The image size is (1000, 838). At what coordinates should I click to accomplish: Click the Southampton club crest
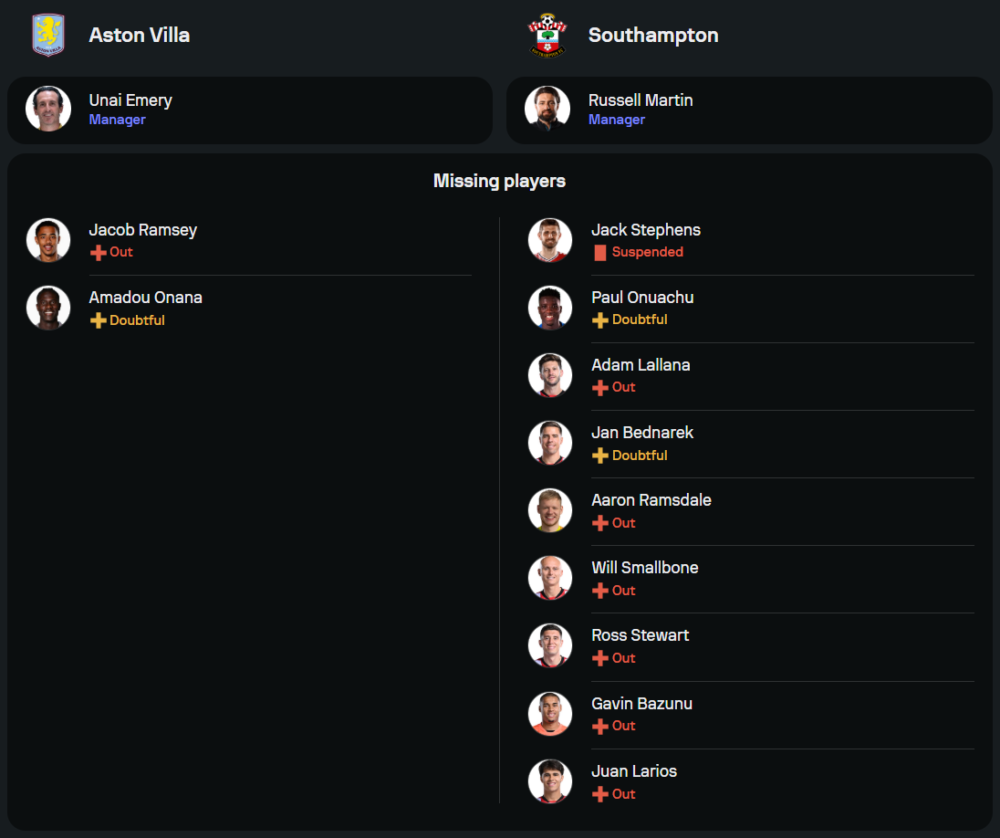(x=547, y=35)
